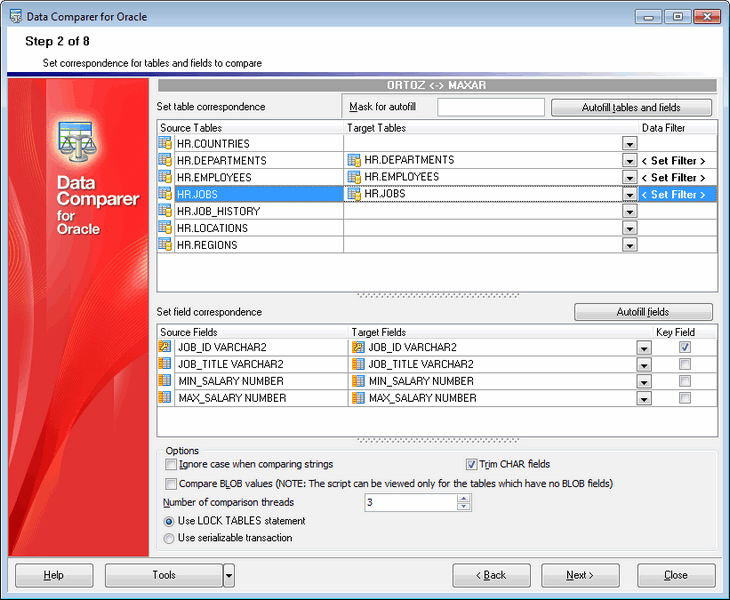Click the source MAX_SALARY field icon
The height and width of the screenshot is (600, 730).
tap(165, 397)
